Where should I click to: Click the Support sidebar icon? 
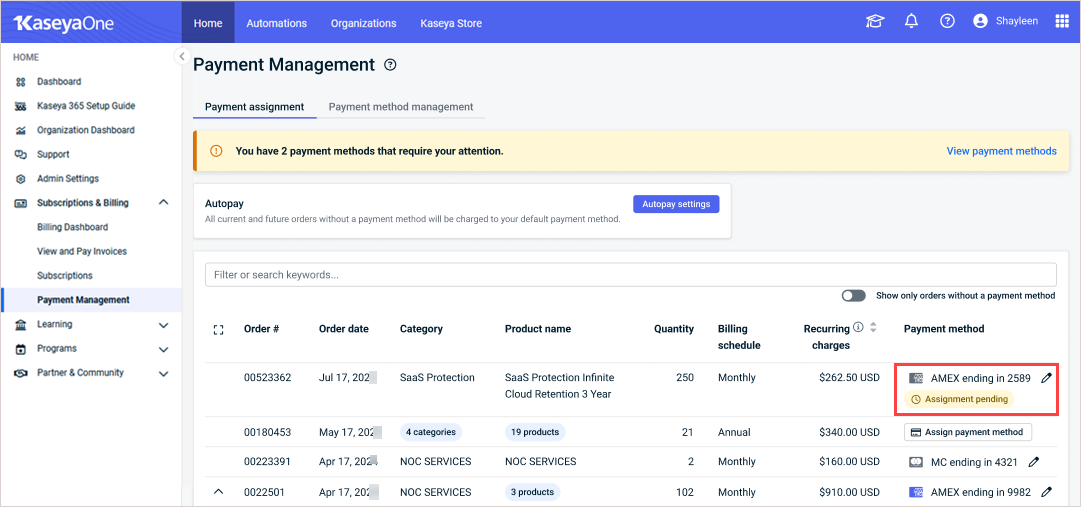[x=21, y=155]
